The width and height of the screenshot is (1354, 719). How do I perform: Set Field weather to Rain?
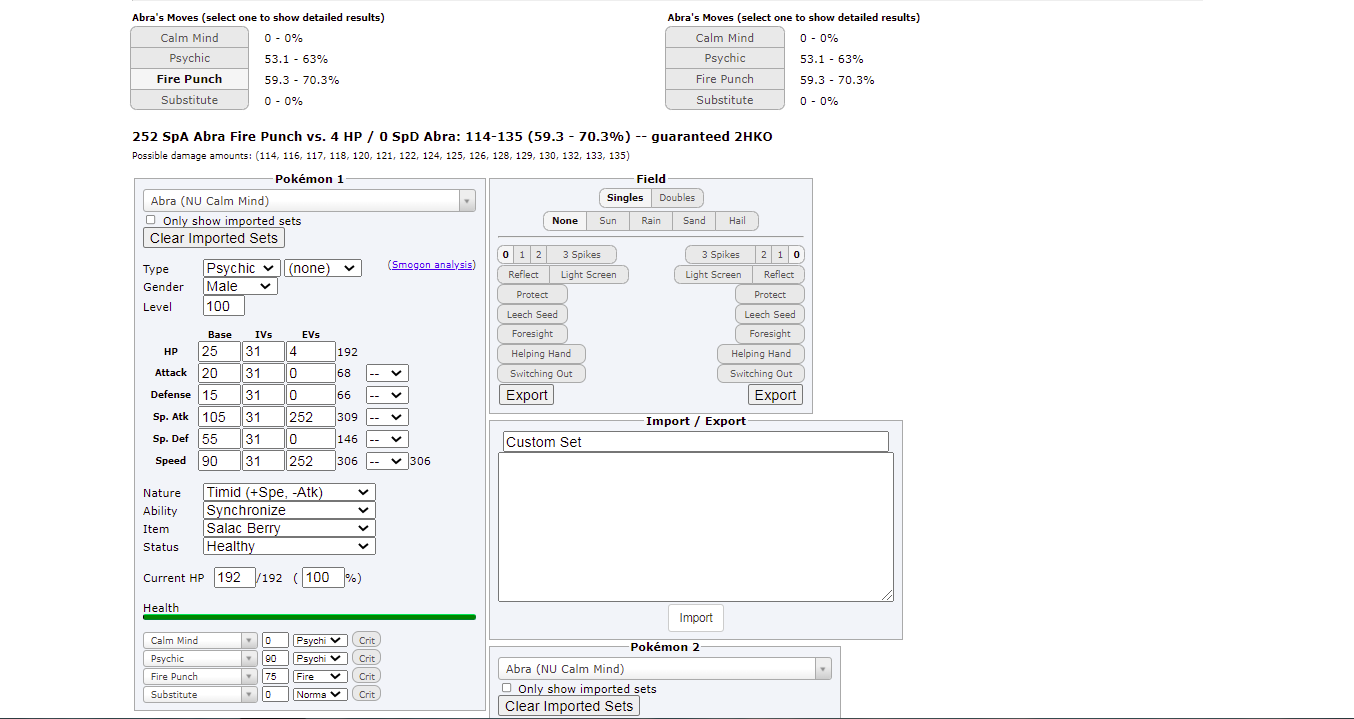[x=651, y=221]
